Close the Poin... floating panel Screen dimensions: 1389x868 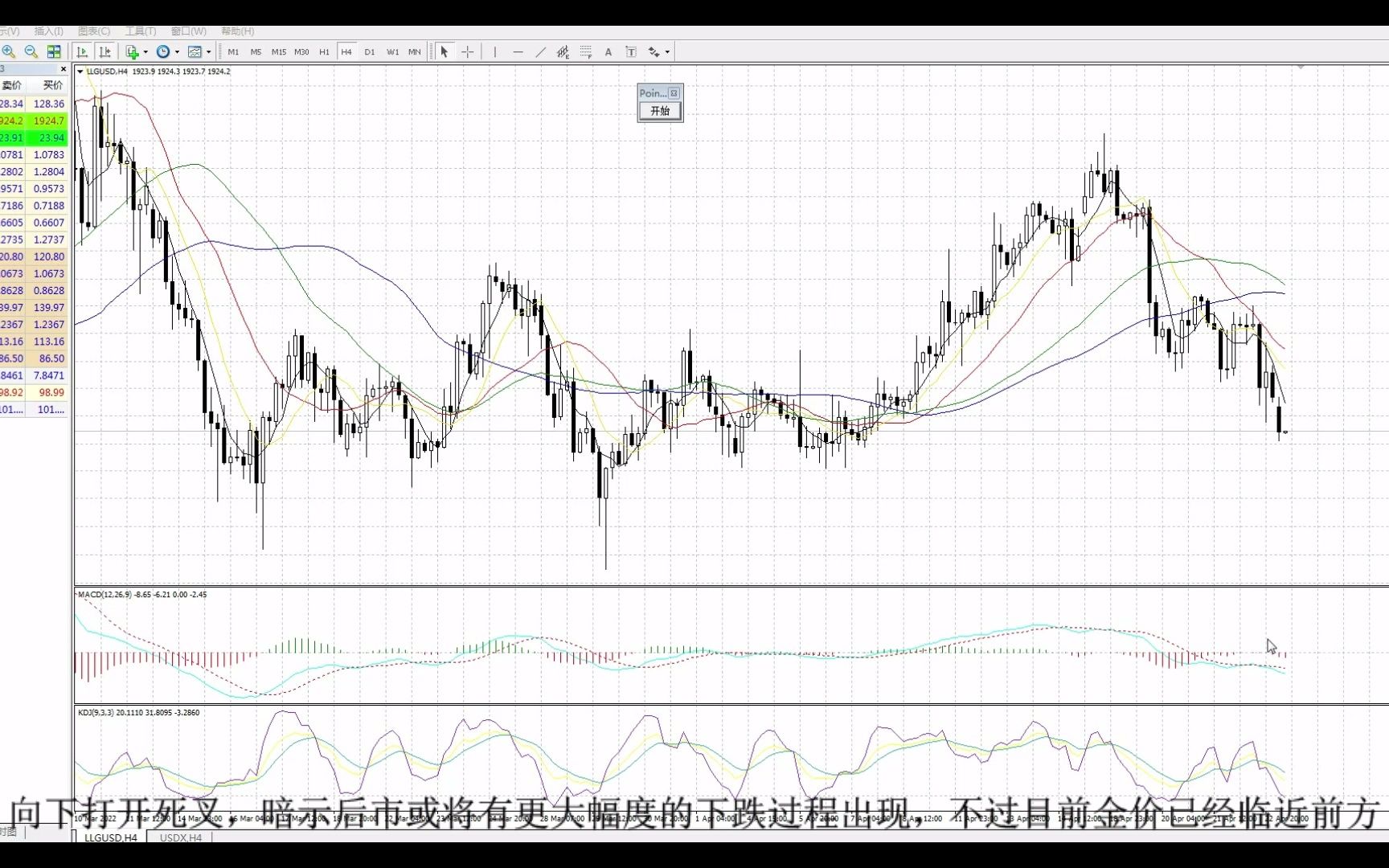coord(674,93)
